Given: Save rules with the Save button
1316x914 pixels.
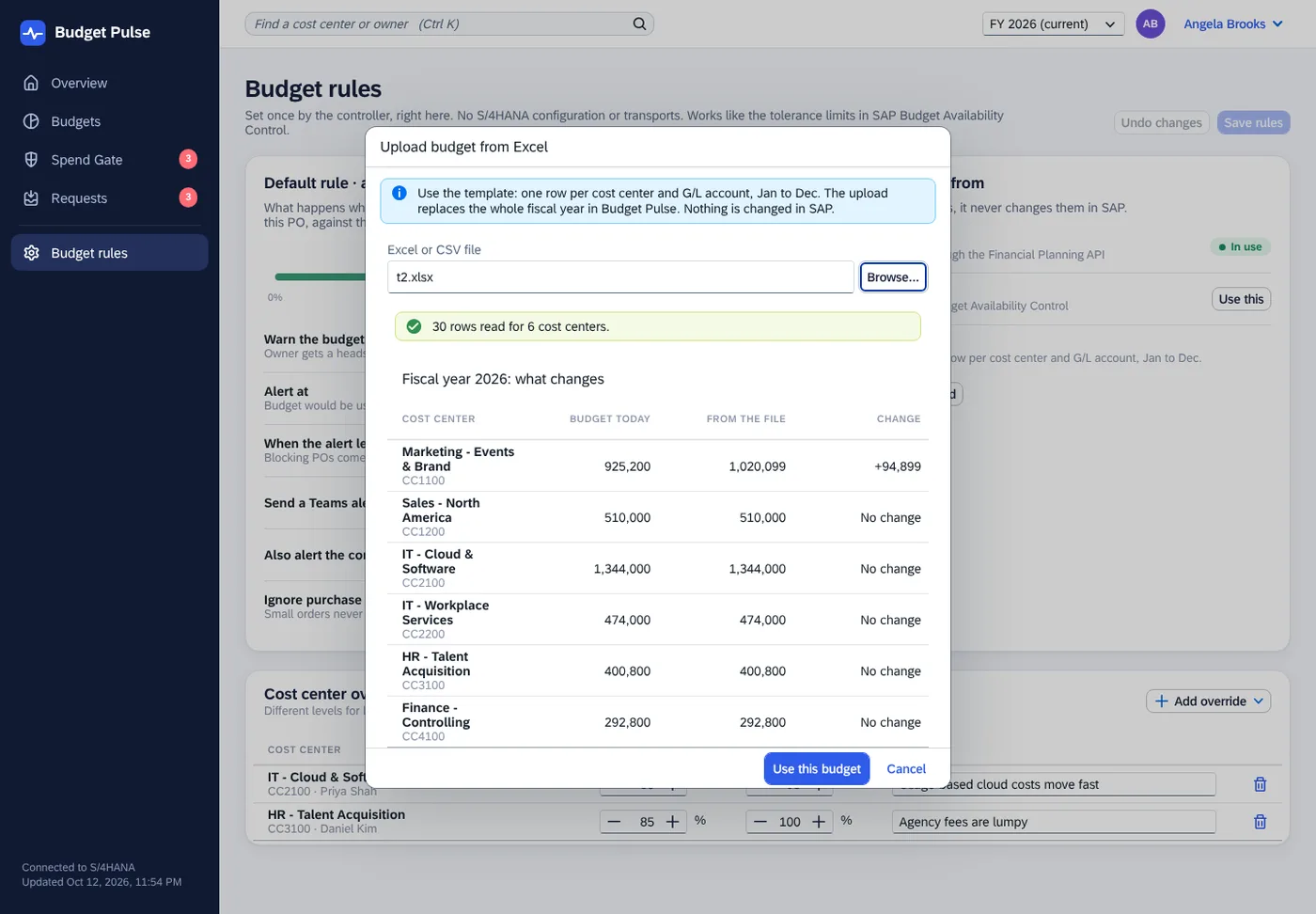Looking at the screenshot, I should pyautogui.click(x=1253, y=122).
